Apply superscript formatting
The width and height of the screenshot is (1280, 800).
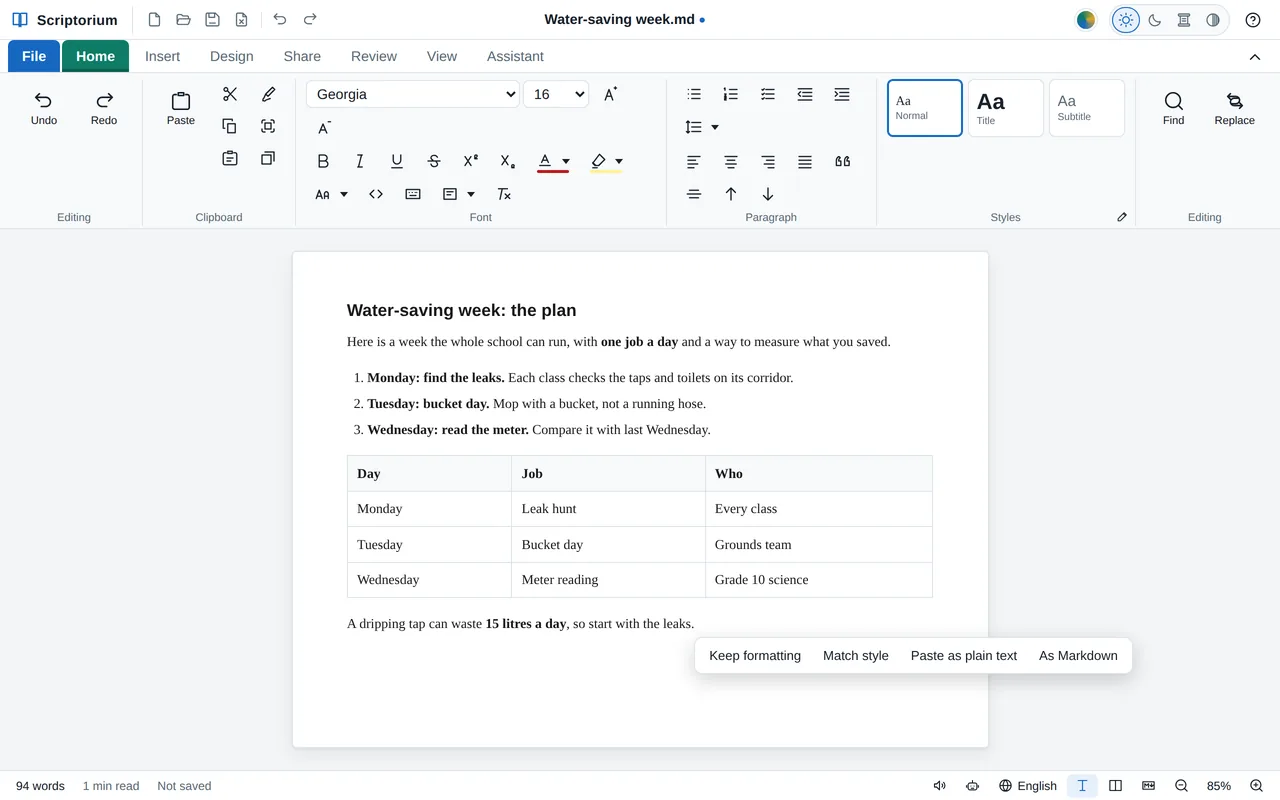(x=470, y=161)
